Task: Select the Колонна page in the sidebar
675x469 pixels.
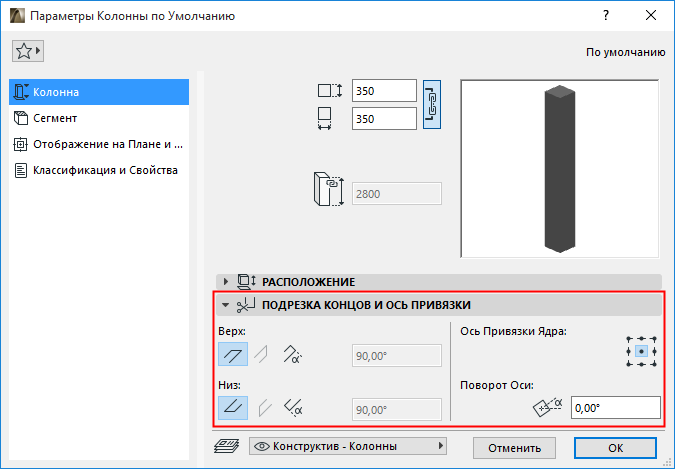Action: [99, 92]
